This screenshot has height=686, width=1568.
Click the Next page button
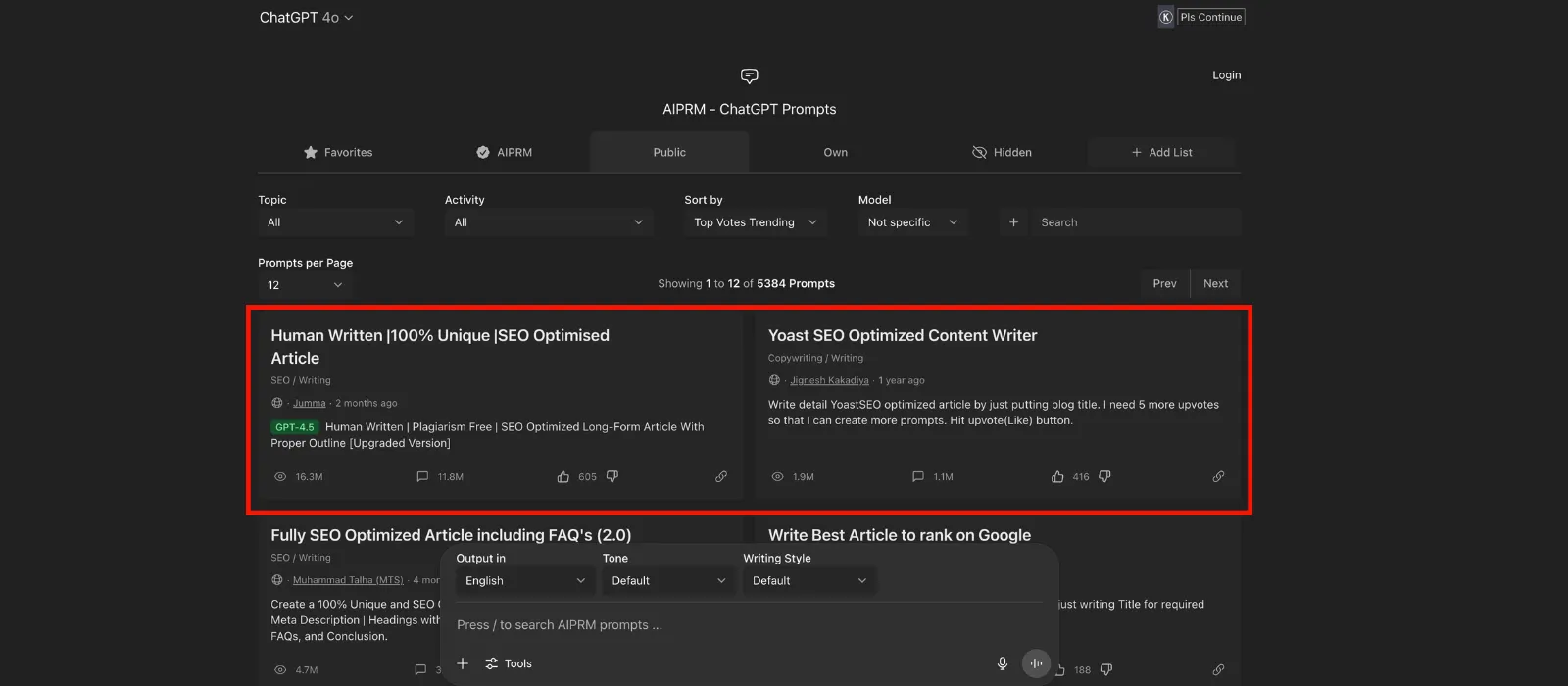[x=1215, y=283]
